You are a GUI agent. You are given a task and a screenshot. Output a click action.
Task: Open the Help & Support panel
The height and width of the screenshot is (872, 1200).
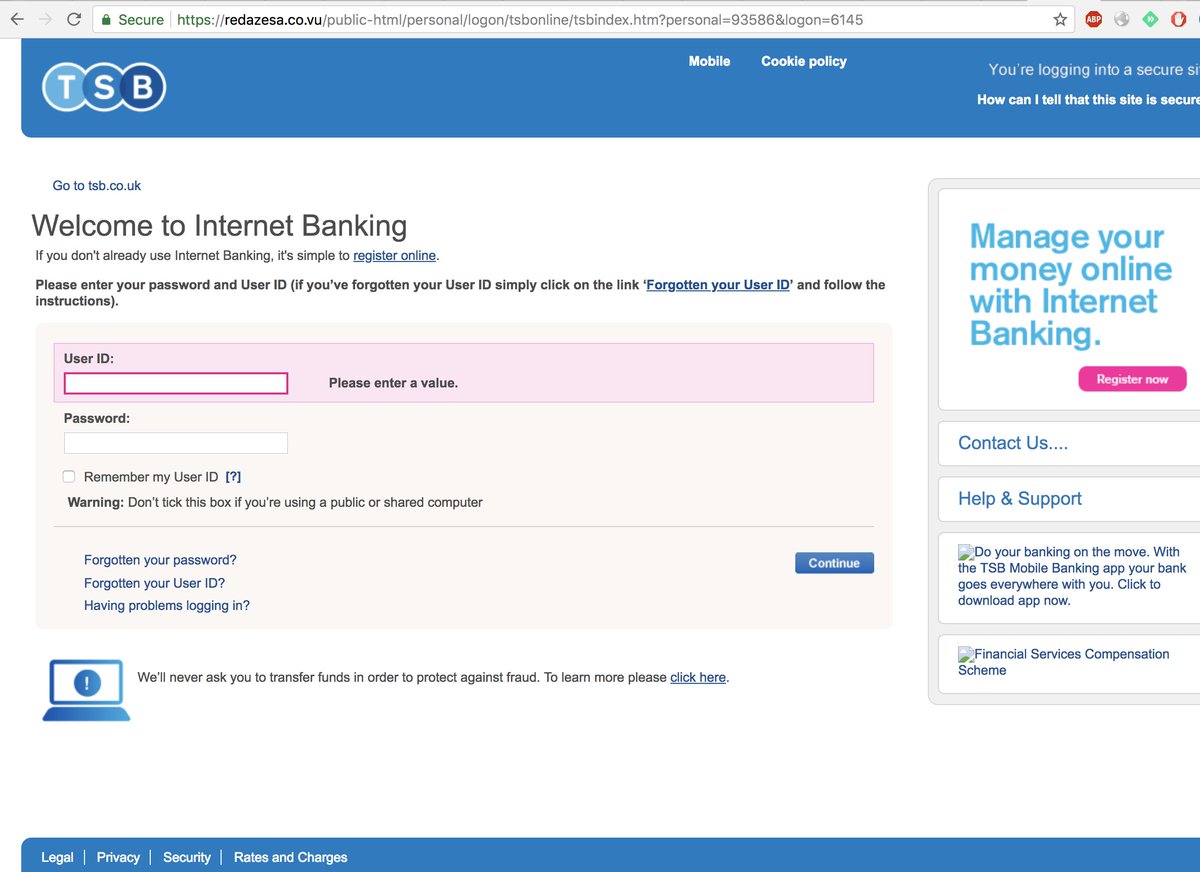[1069, 498]
